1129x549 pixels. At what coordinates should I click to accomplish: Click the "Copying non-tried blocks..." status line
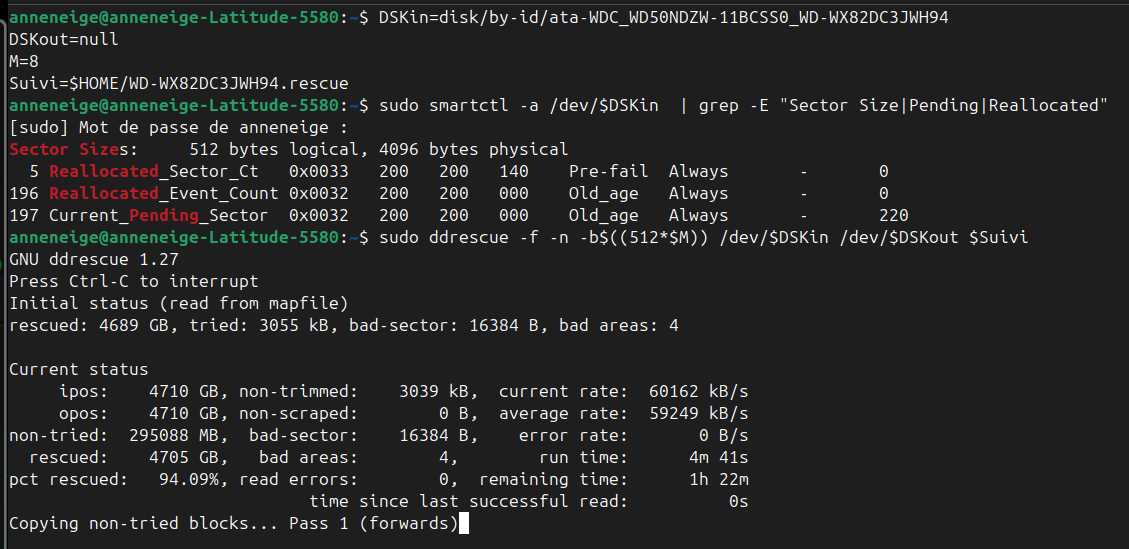pyautogui.click(x=234, y=523)
